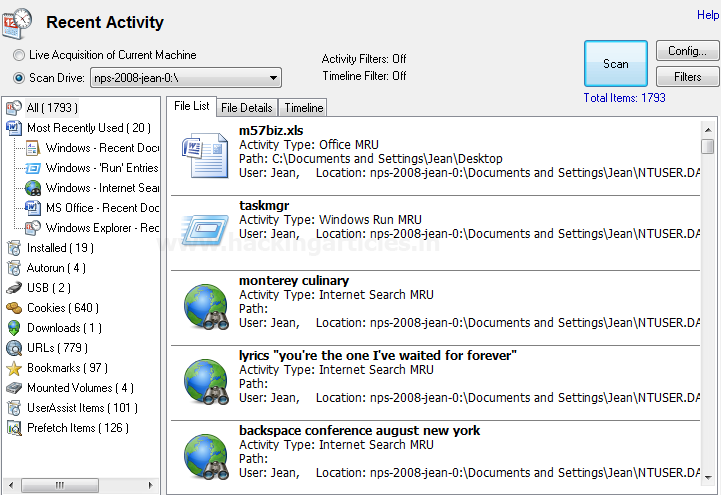Click the URLs category icon

point(14,348)
